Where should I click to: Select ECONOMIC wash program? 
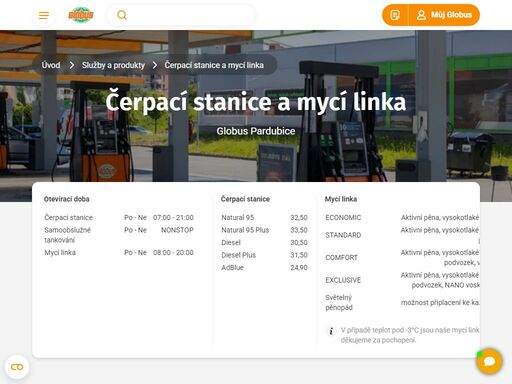coord(343,218)
